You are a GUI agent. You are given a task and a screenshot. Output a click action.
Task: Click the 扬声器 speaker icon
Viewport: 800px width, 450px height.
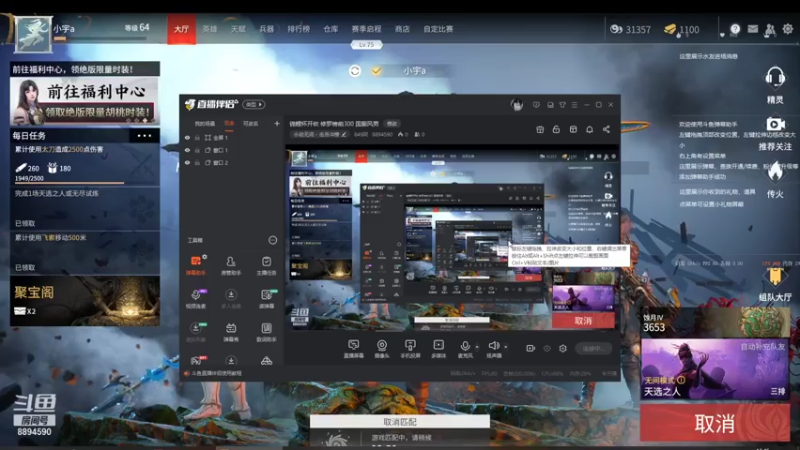click(493, 346)
